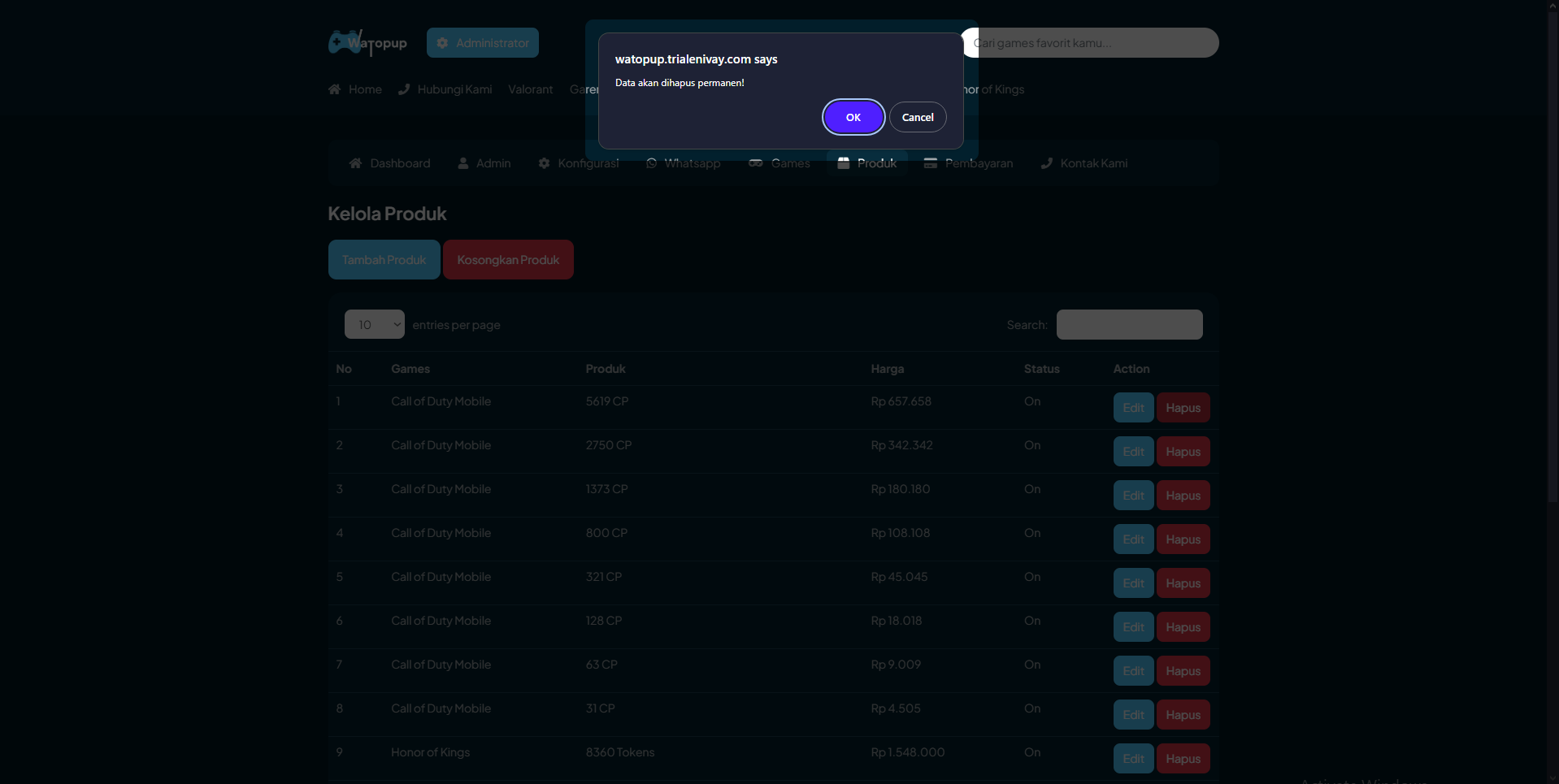Open the Konfigurasi menu item
The height and width of the screenshot is (784, 1559).
[579, 163]
